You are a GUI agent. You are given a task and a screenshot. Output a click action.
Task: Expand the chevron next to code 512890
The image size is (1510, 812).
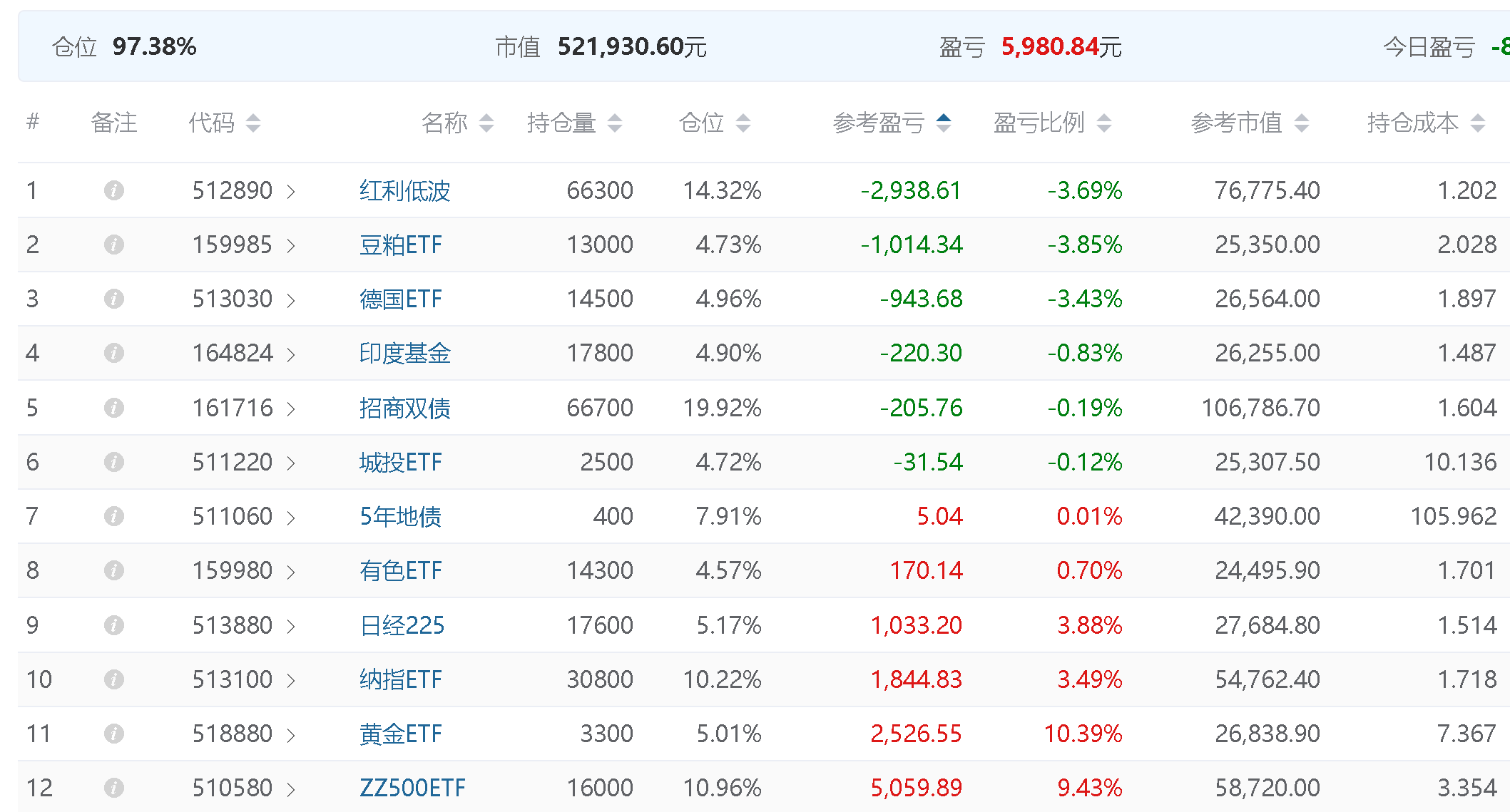click(291, 191)
